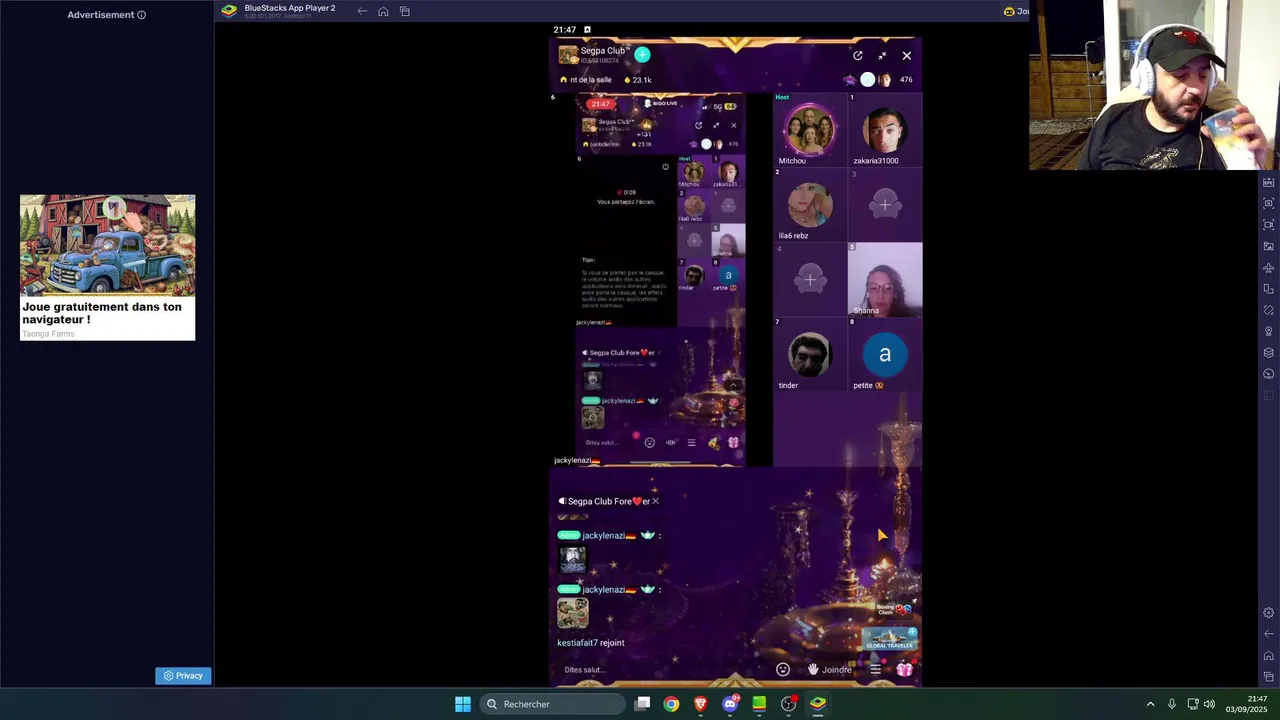Open jackylenazi's portrait image message

click(572, 559)
